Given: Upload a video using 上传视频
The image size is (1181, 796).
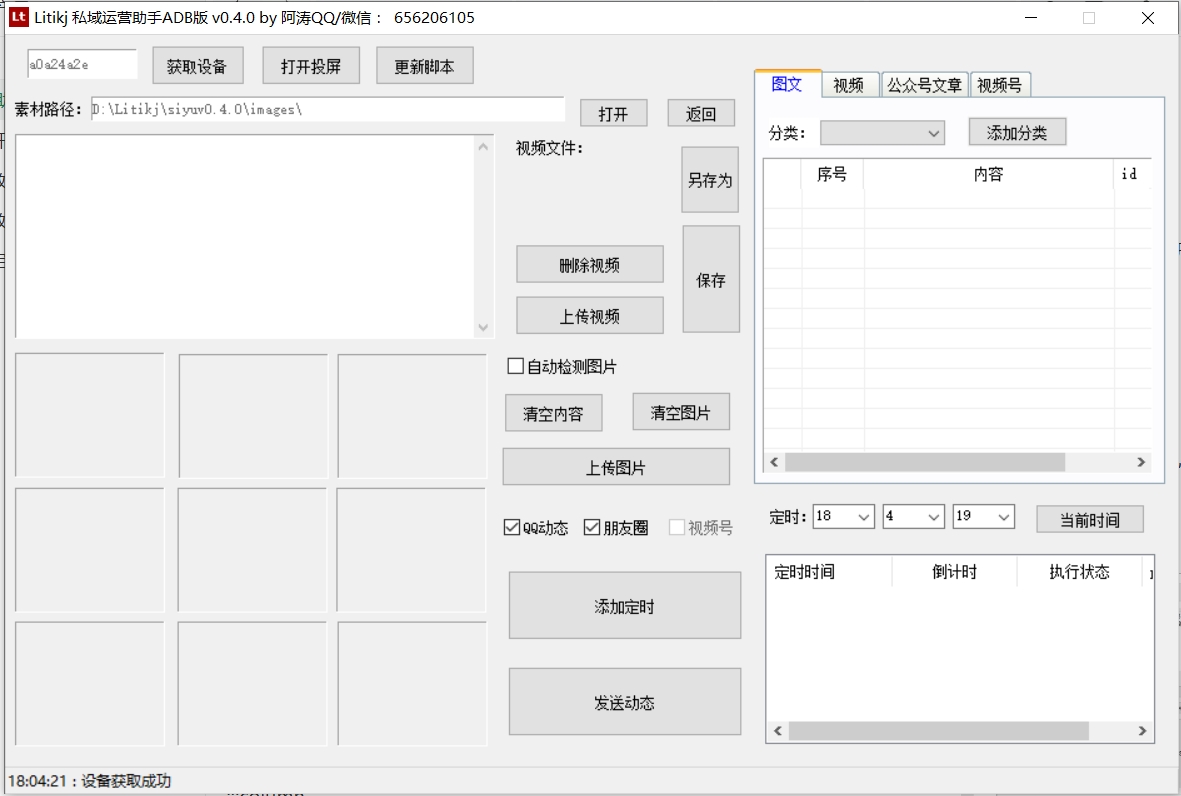Looking at the screenshot, I should 589,315.
